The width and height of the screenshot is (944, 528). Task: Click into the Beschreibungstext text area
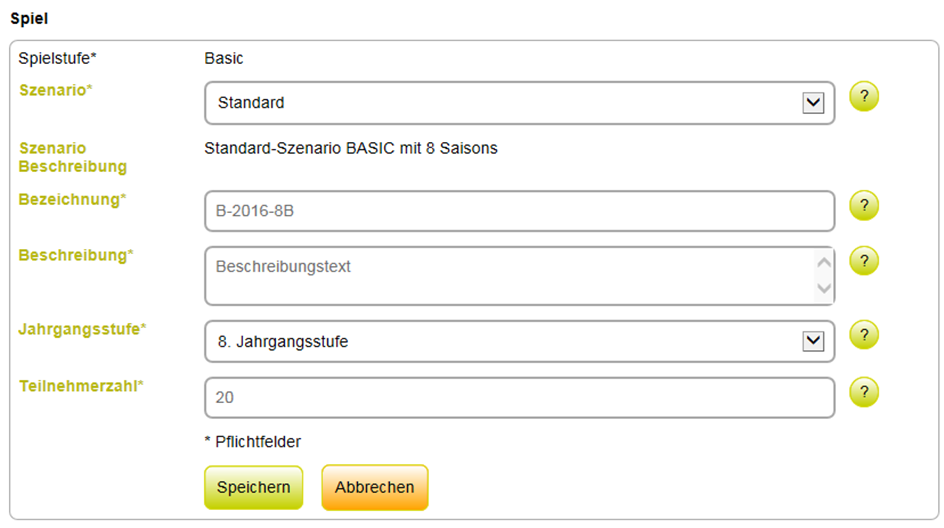click(x=509, y=276)
